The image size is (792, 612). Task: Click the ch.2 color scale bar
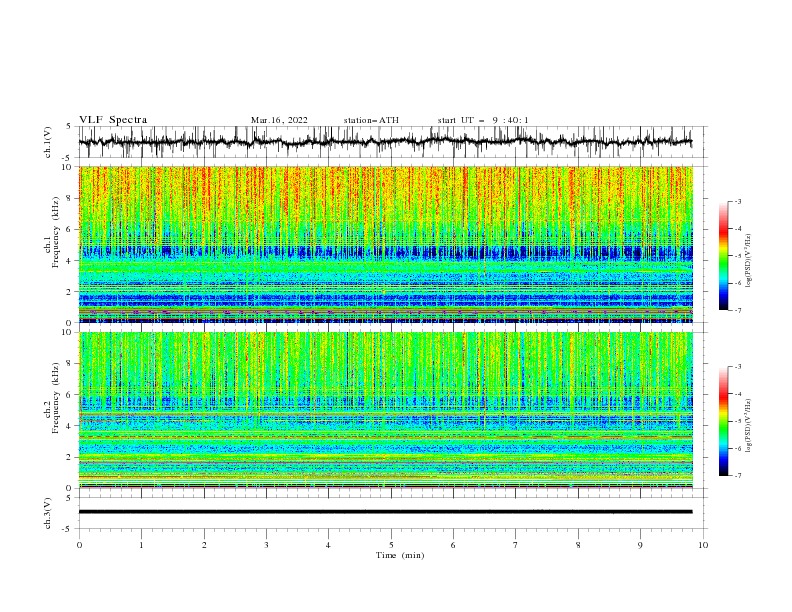click(723, 421)
